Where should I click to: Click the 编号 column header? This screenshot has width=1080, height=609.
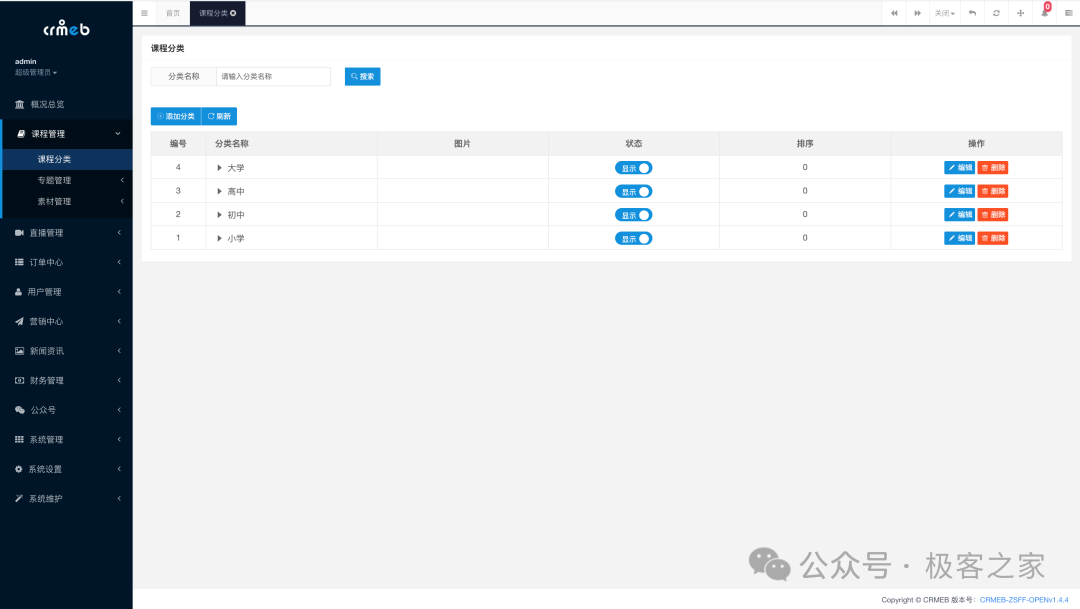[x=178, y=143]
